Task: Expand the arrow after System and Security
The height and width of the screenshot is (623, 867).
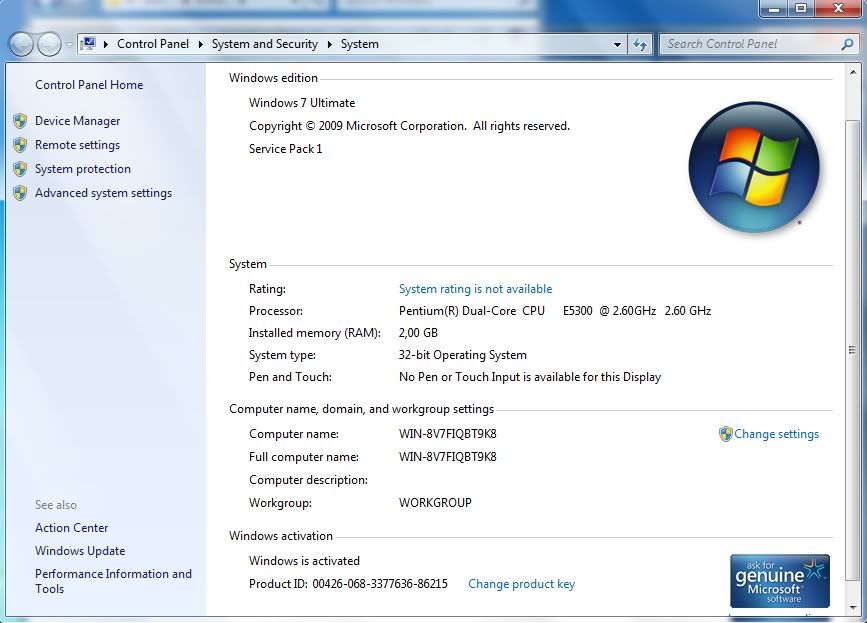Action: tap(330, 44)
